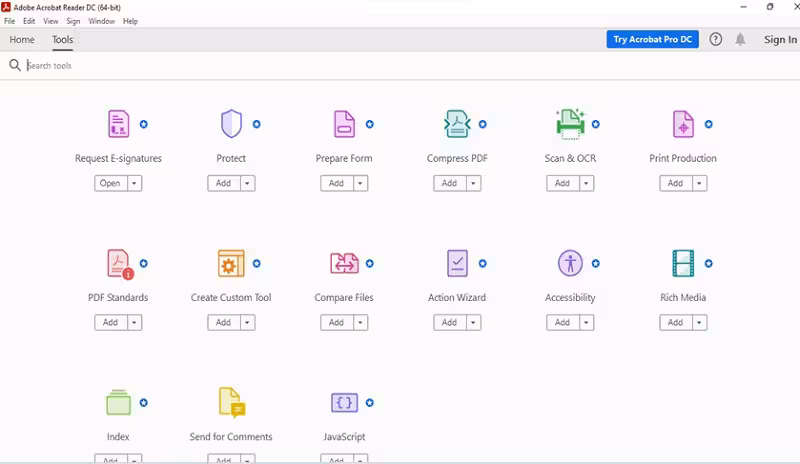The height and width of the screenshot is (464, 800).
Task: Open the Sign menu
Action: 73,21
